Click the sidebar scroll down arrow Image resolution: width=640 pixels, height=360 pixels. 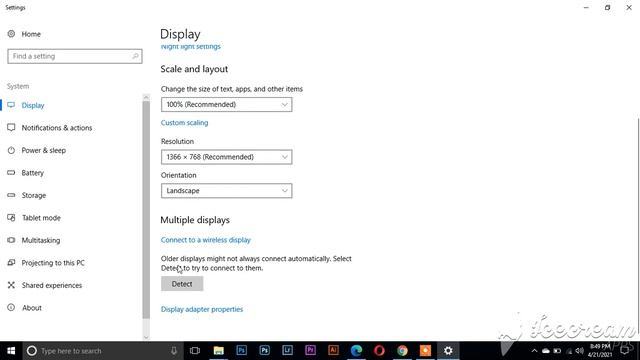(x=146, y=337)
